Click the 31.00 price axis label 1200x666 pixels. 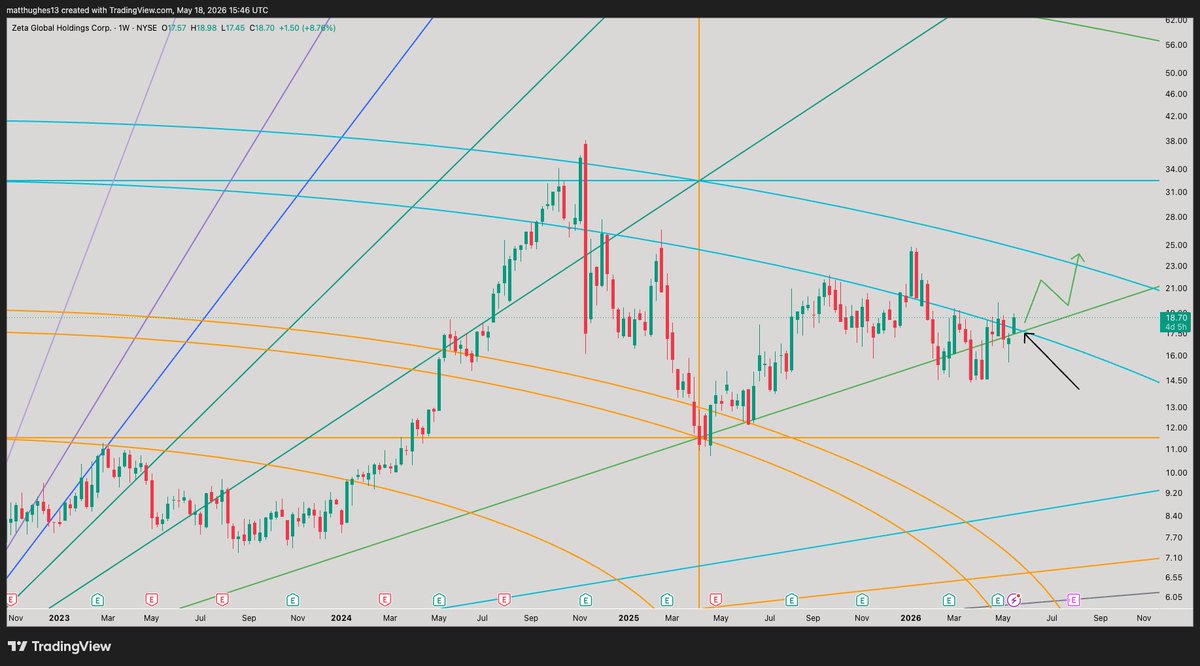[x=1174, y=192]
